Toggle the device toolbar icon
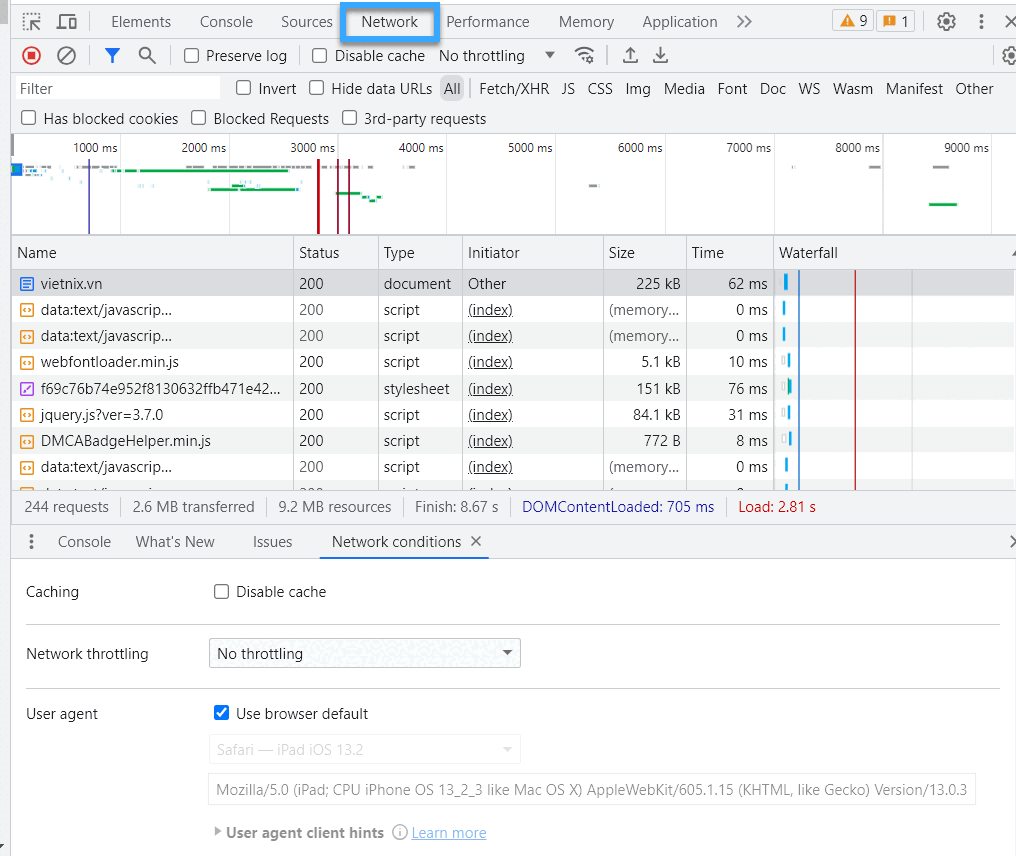Screen dimensions: 1016x856 (67, 22)
